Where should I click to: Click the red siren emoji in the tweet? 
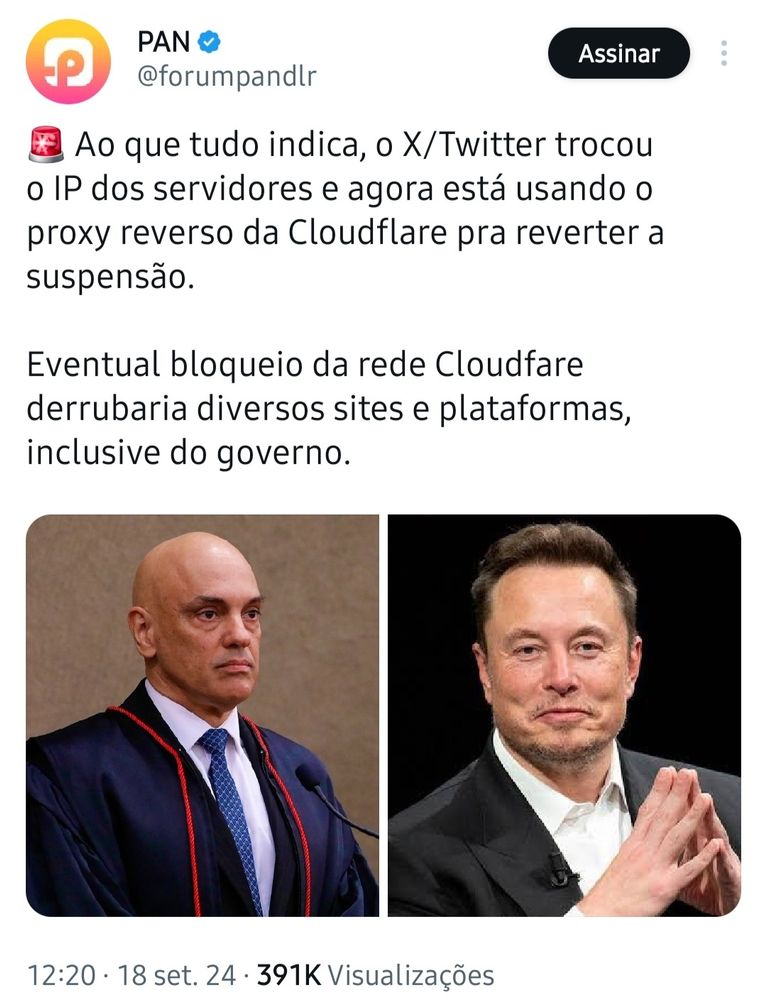pos(46,145)
